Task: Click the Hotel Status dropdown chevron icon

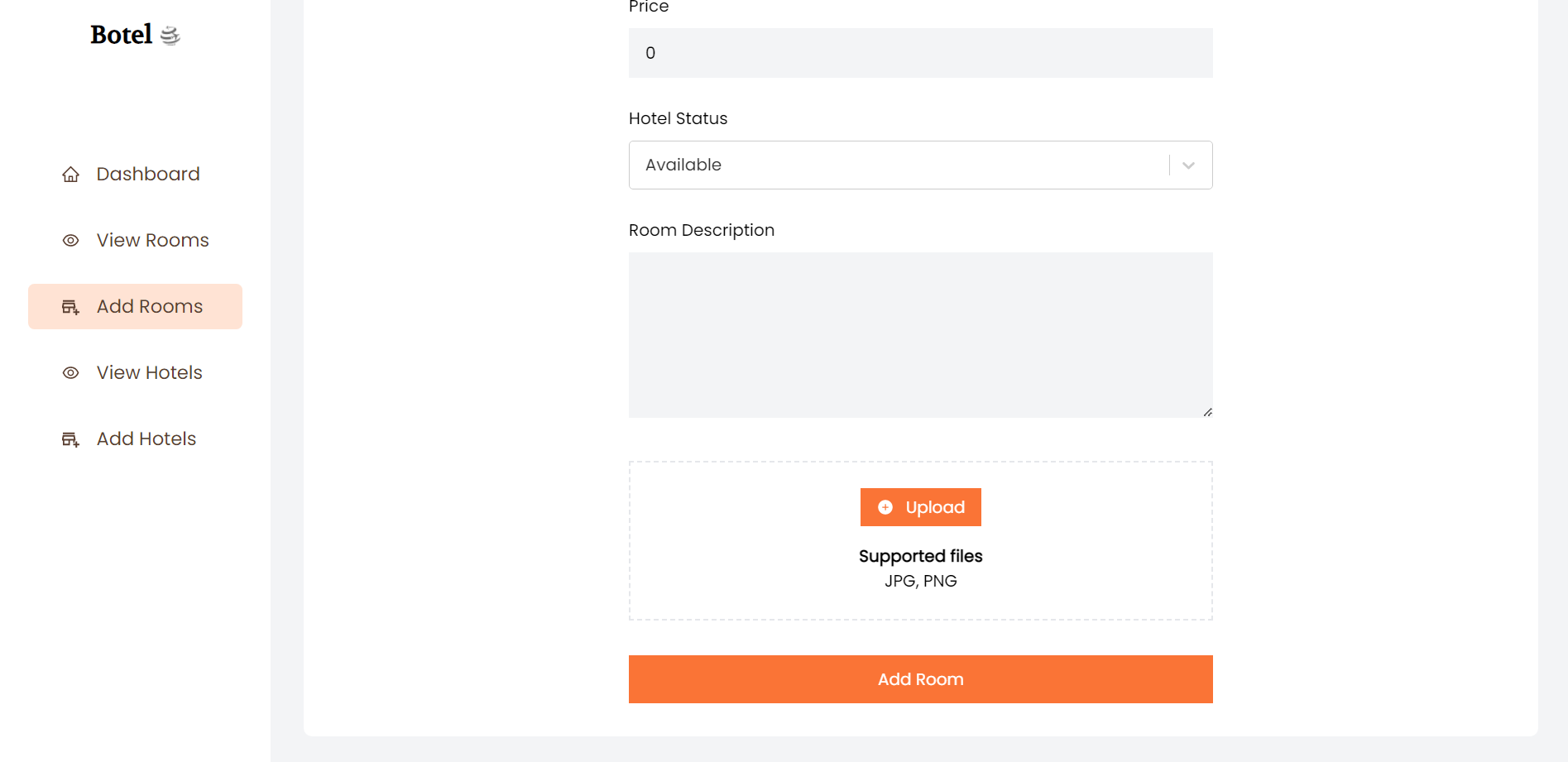Action: (1188, 165)
